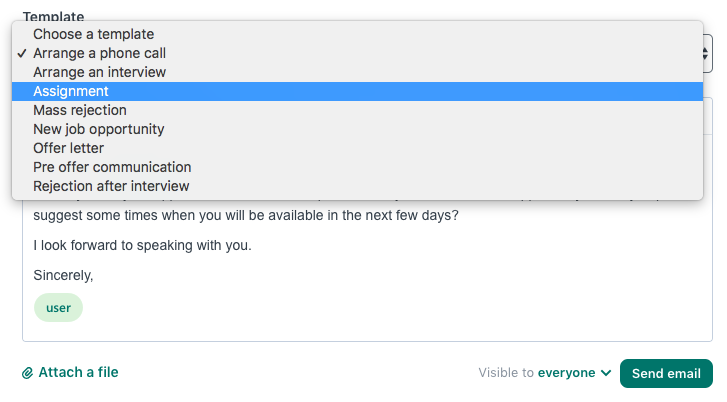727x402 pixels.
Task: Select the Offer letter template
Action: coord(357,148)
